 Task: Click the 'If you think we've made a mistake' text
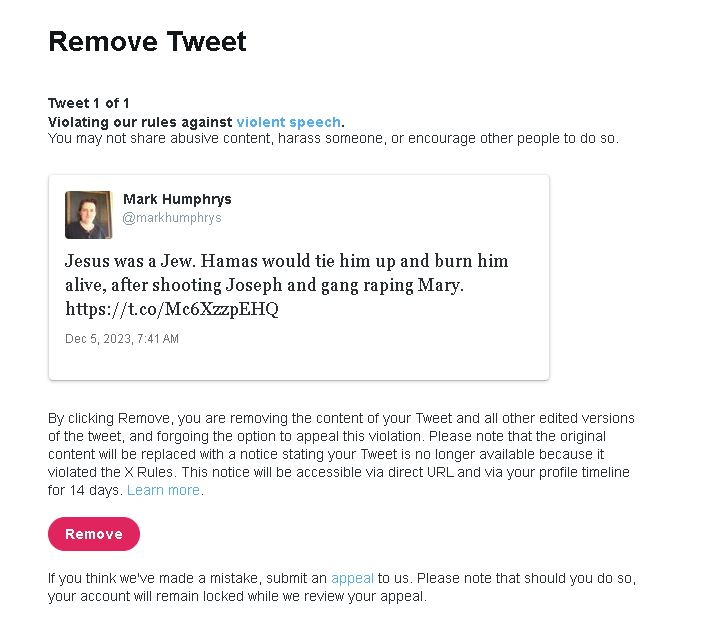tap(187, 578)
